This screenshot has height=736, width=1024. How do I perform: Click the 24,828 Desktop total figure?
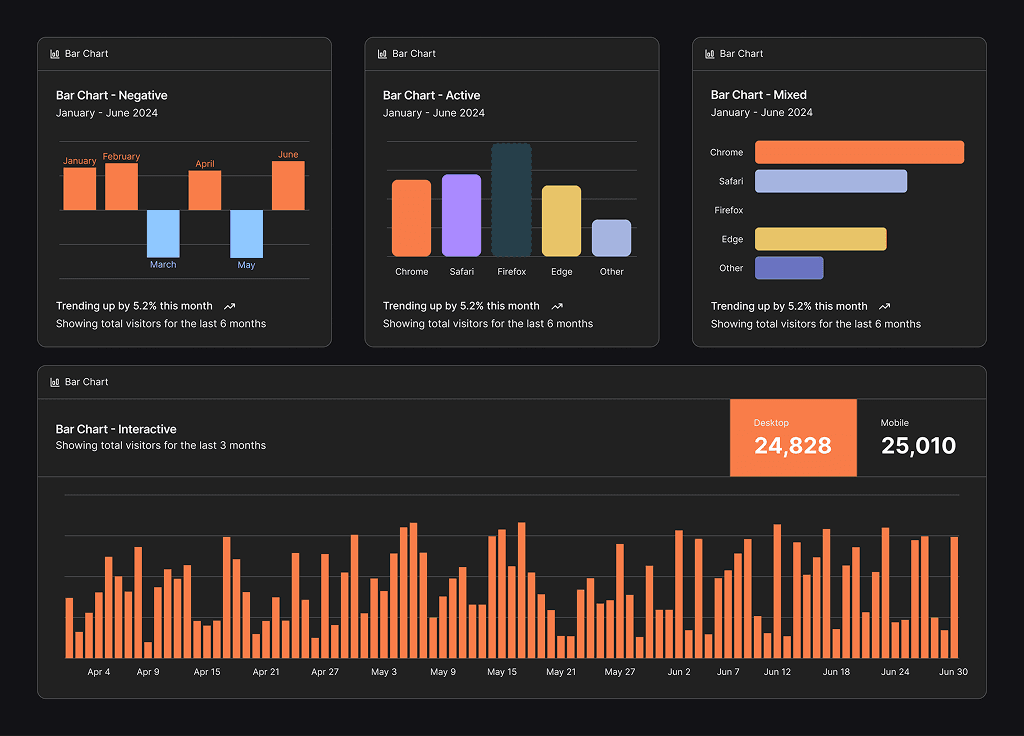tap(791, 446)
